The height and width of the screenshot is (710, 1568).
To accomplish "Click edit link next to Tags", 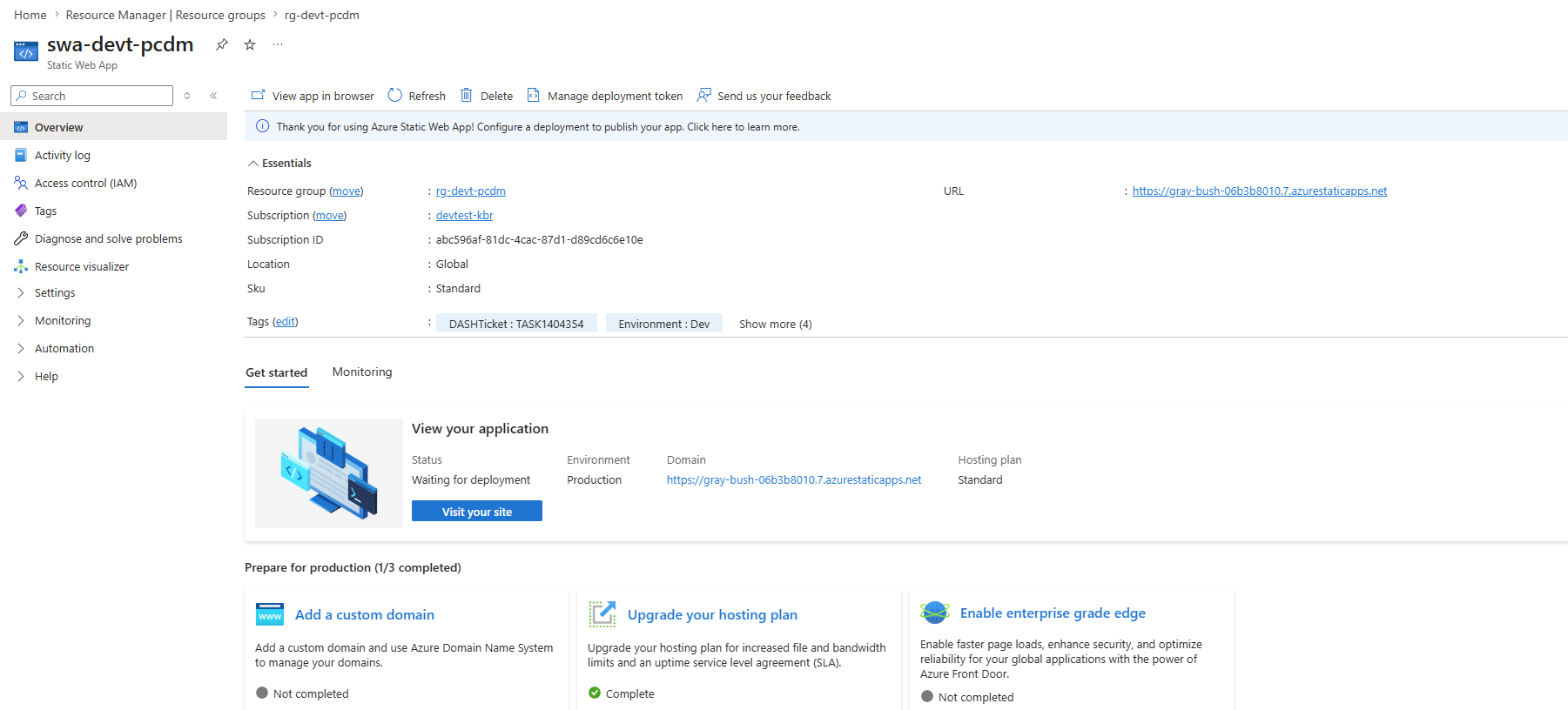I will 286,321.
